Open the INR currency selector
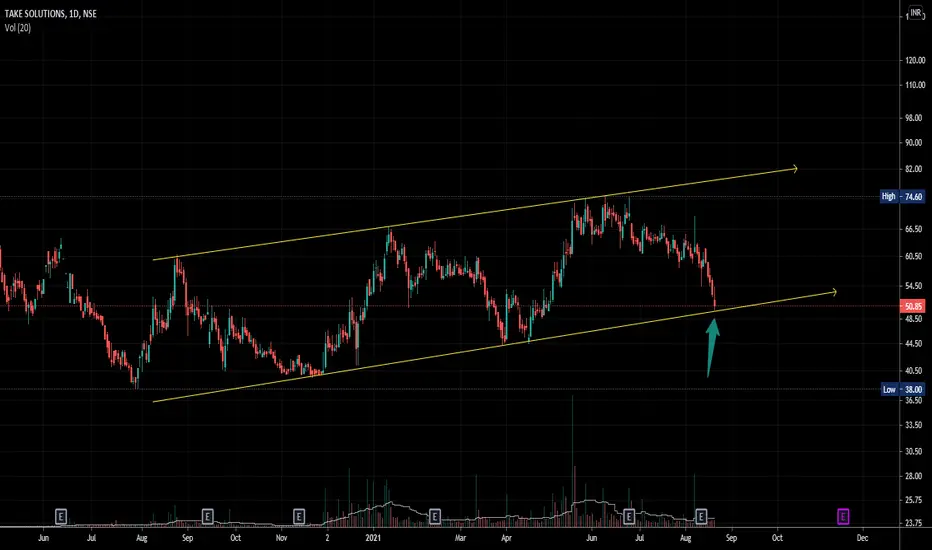The height and width of the screenshot is (550, 932). [x=916, y=13]
